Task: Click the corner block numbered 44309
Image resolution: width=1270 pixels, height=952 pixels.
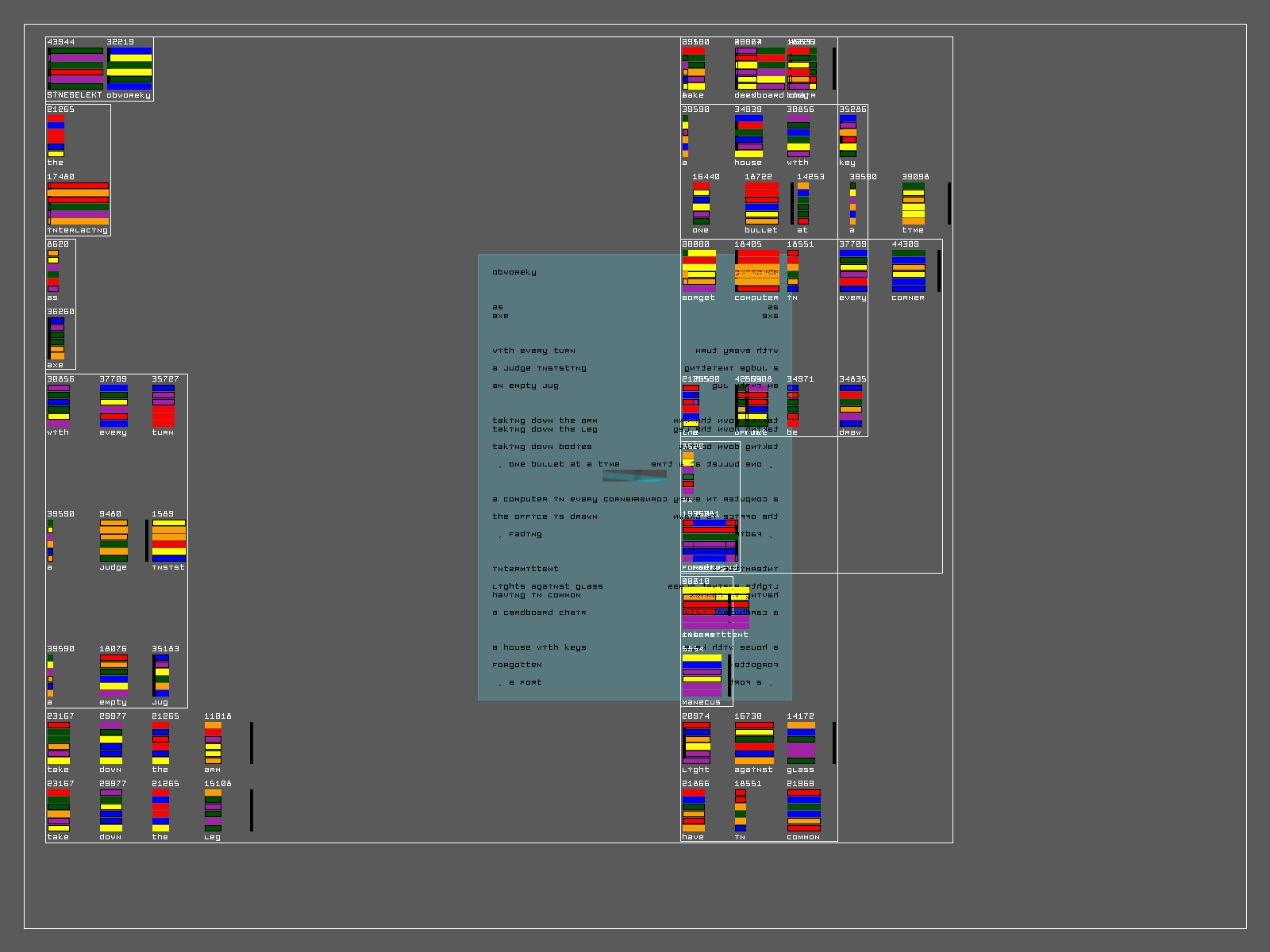Action: [908, 271]
